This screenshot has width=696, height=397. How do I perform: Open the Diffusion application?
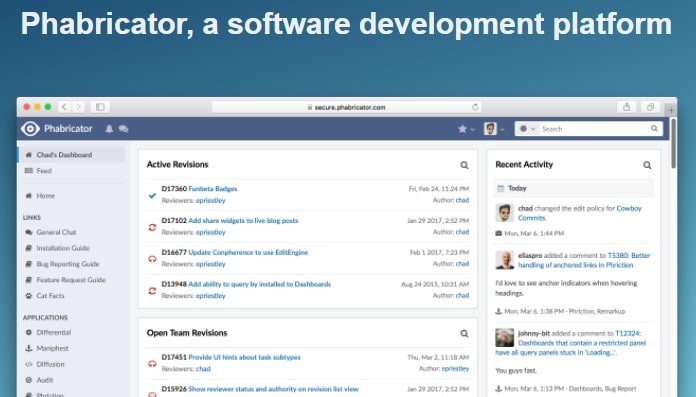tap(50, 364)
